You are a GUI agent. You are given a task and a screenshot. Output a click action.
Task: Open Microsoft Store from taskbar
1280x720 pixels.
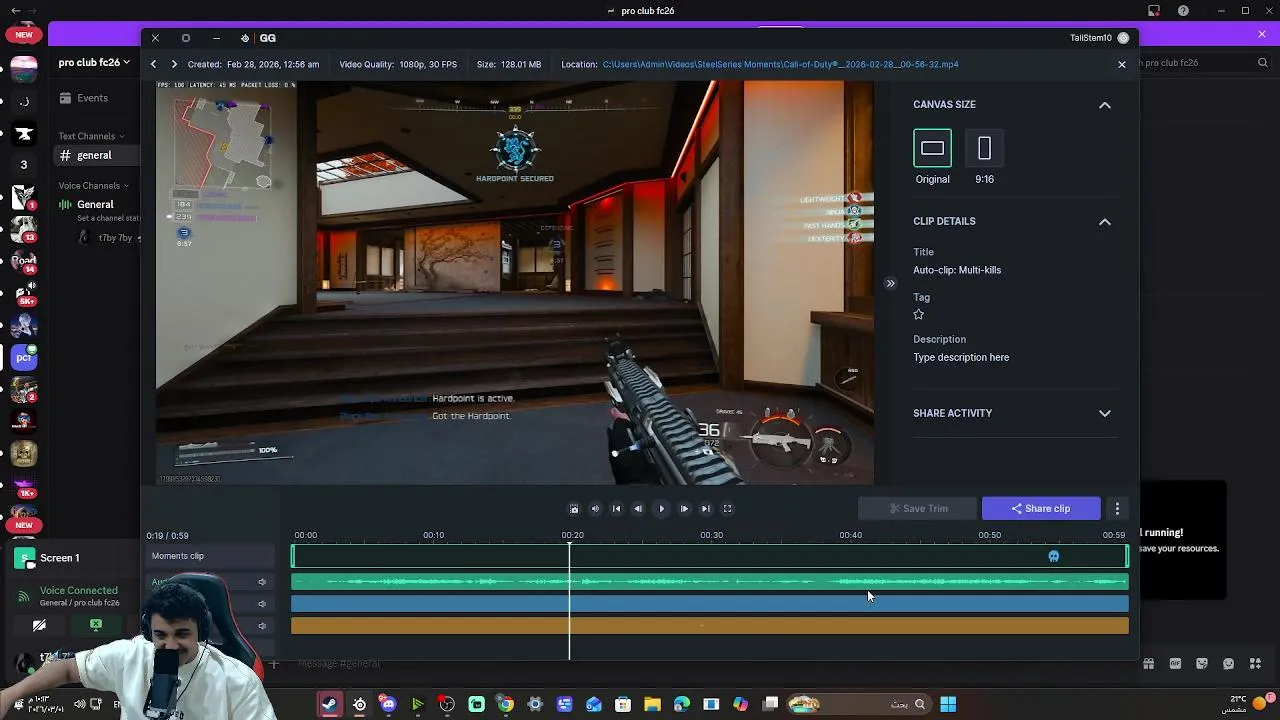click(x=623, y=704)
